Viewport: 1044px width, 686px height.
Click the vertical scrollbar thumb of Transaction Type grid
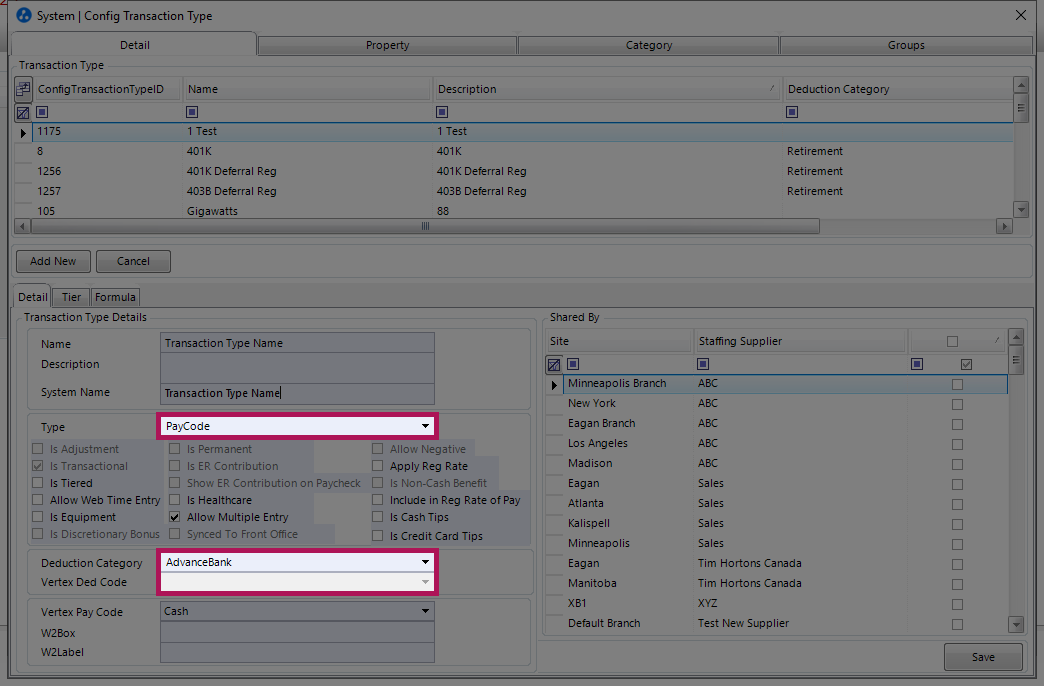1021,108
